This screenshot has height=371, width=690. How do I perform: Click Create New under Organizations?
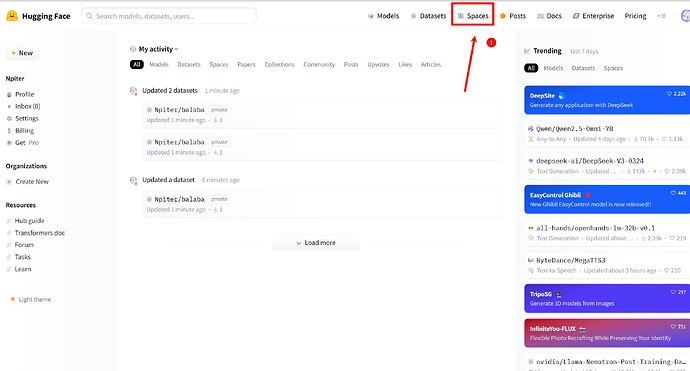(27, 181)
